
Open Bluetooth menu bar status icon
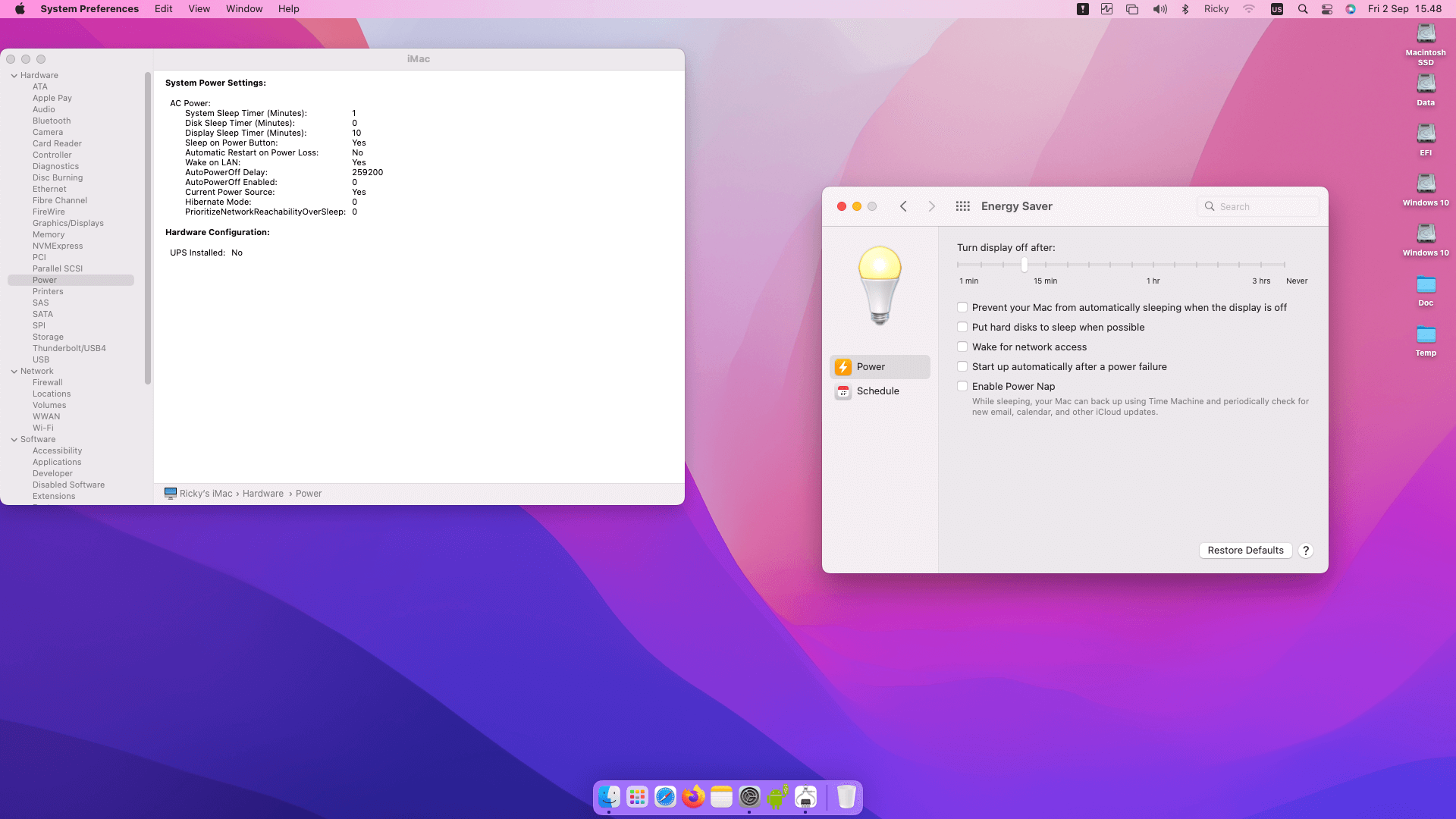1185,9
